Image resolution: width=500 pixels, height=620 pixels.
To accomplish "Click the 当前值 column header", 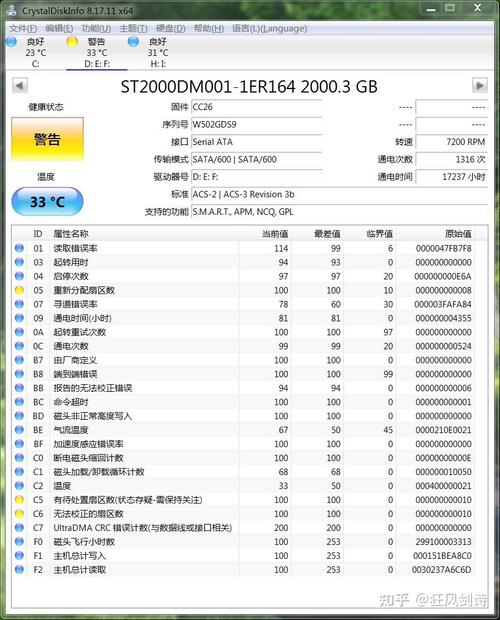I will (x=265, y=234).
